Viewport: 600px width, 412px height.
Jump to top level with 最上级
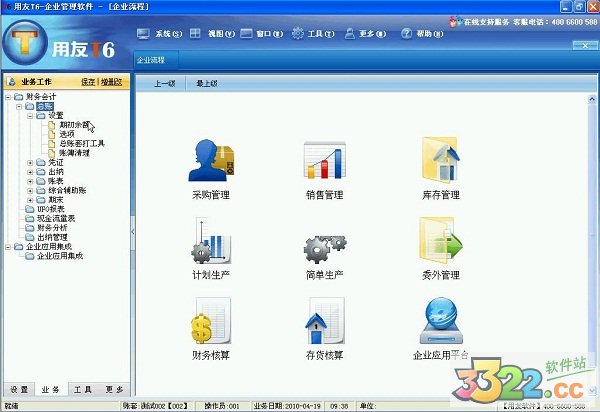click(207, 83)
